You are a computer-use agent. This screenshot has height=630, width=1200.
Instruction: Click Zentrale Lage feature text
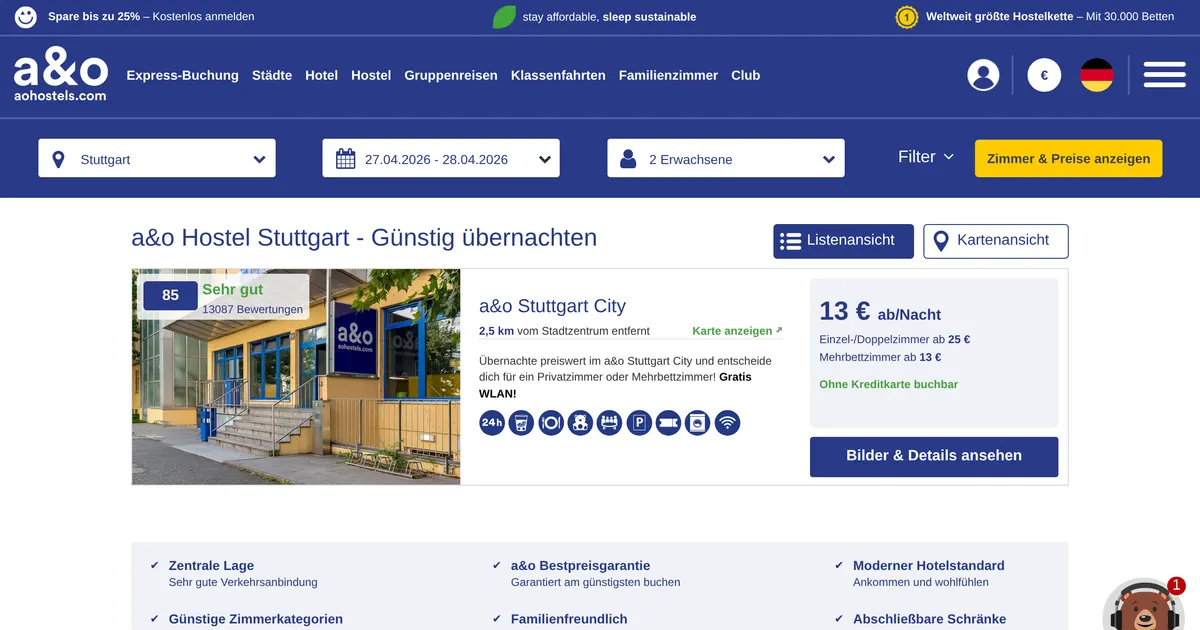[211, 566]
